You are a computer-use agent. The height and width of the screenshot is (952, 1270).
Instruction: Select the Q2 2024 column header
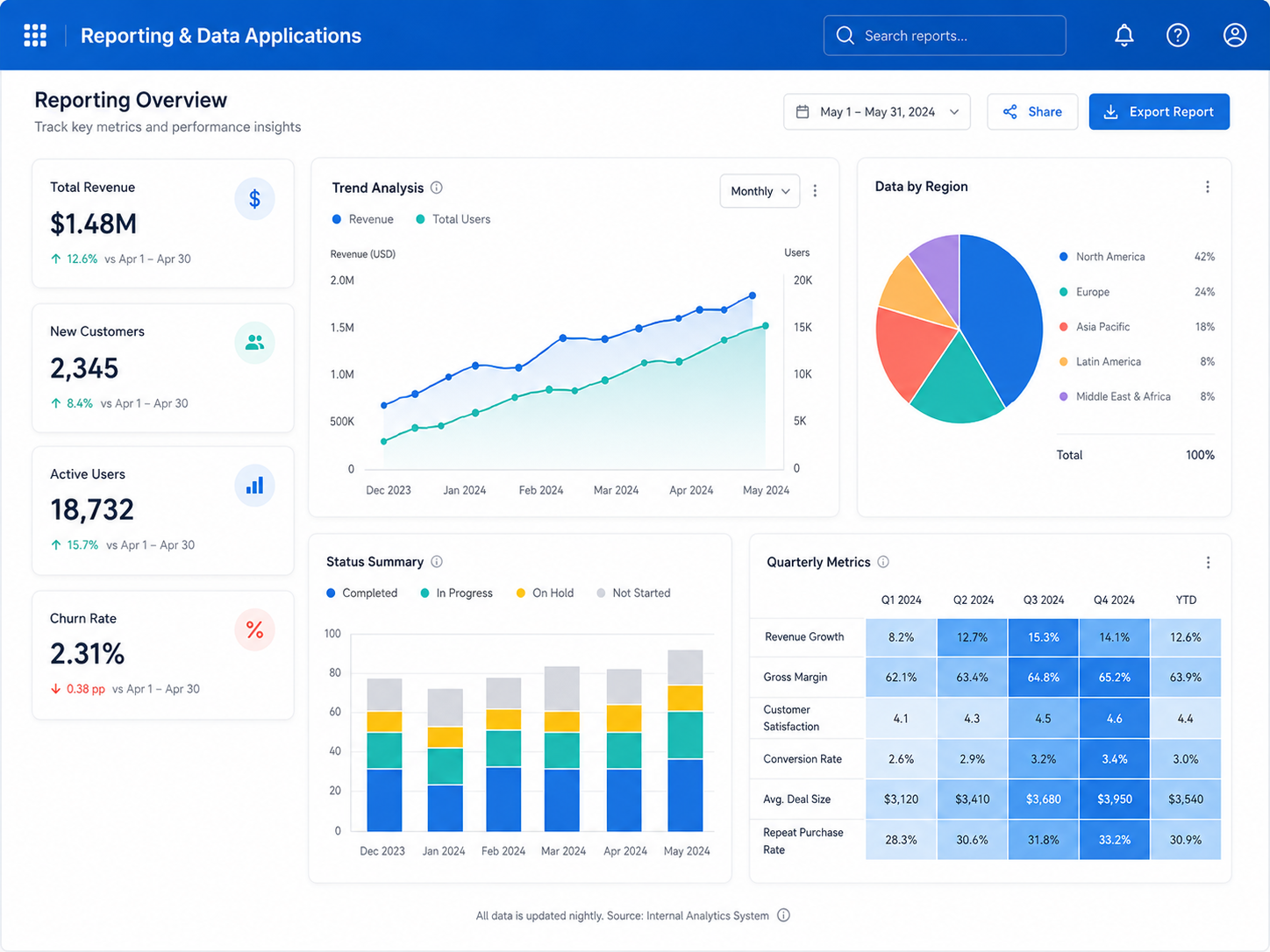(974, 600)
